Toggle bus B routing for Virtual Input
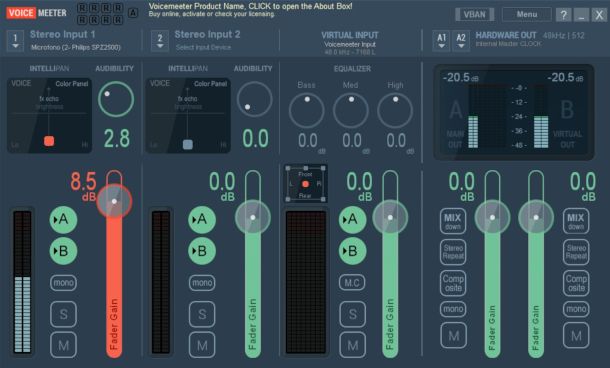Image resolution: width=610 pixels, height=368 pixels. pos(352,251)
